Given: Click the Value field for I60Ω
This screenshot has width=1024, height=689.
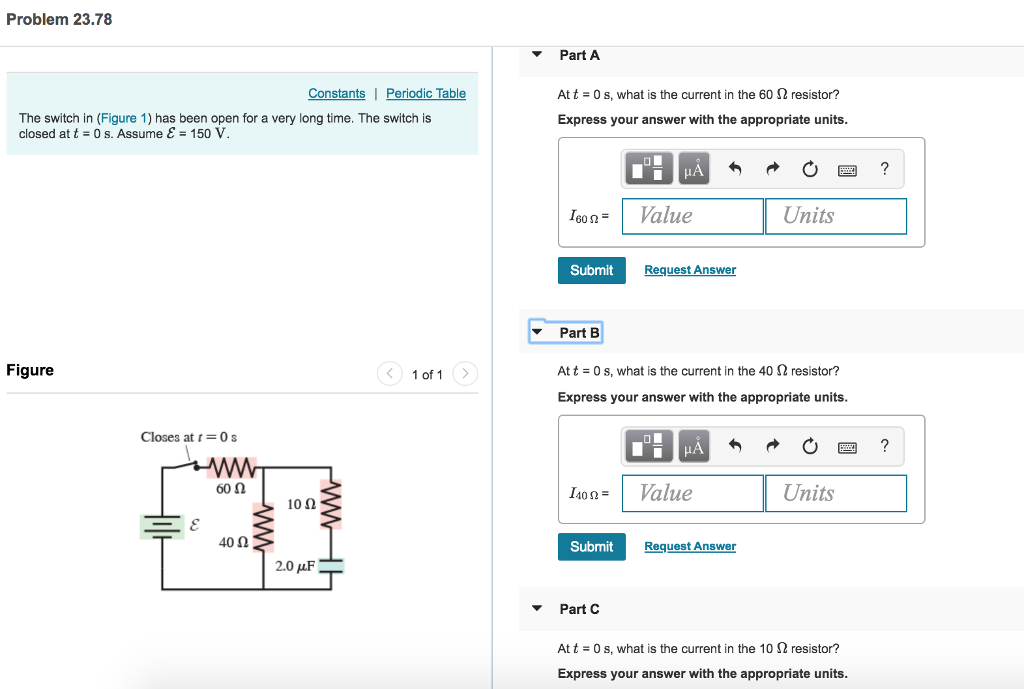Looking at the screenshot, I should (x=692, y=216).
